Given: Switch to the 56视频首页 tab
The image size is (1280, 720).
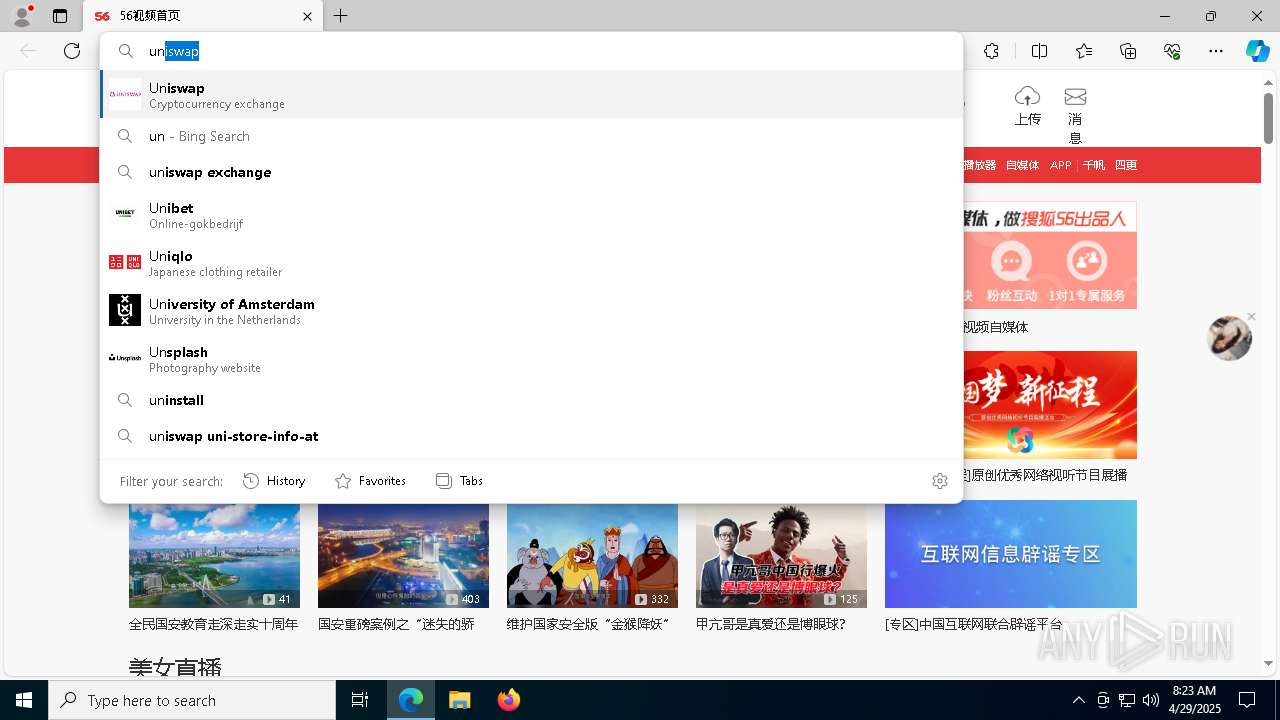Looking at the screenshot, I should point(202,16).
